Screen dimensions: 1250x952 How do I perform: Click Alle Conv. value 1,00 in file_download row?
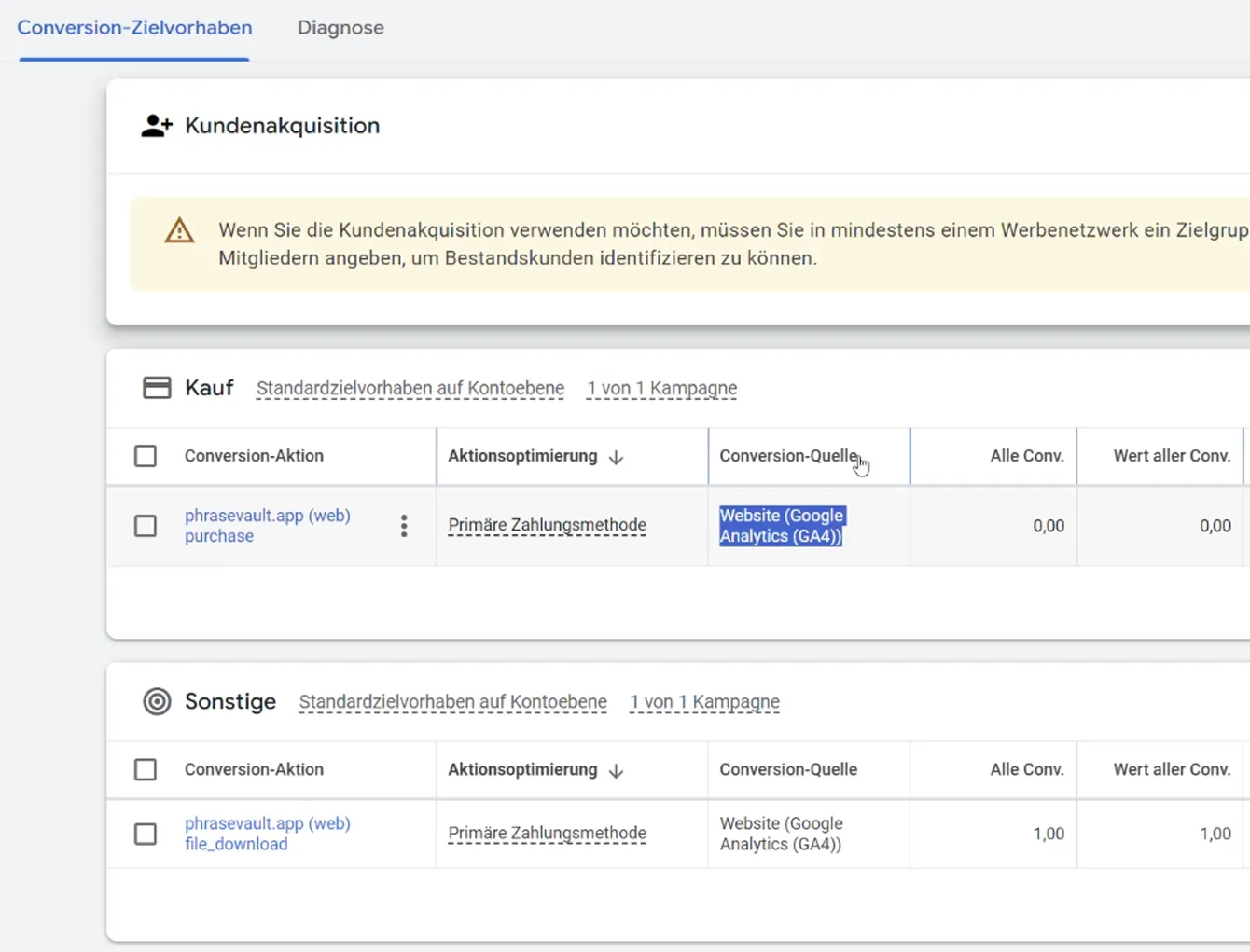point(1049,834)
